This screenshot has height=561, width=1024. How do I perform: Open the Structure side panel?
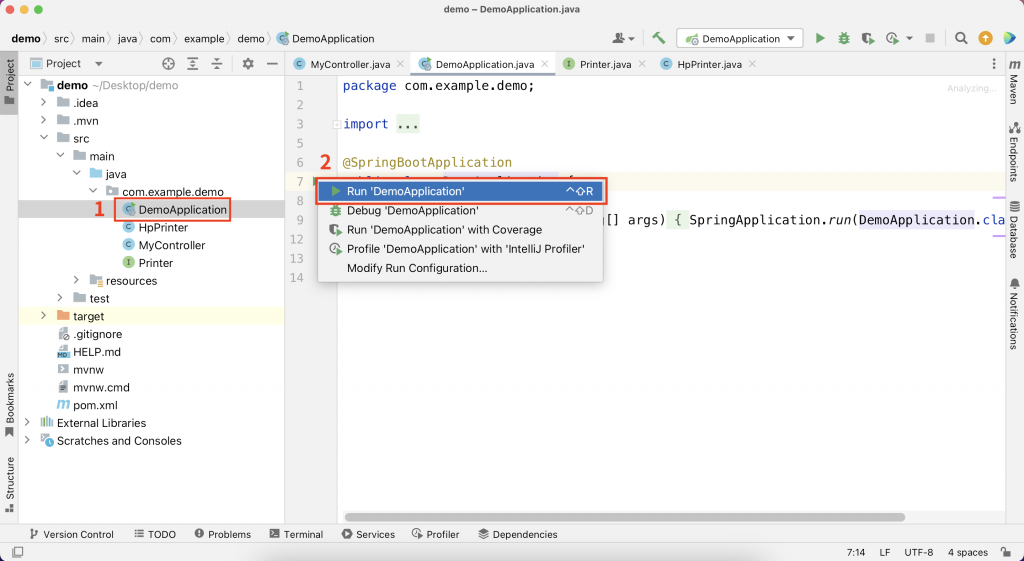click(10, 485)
